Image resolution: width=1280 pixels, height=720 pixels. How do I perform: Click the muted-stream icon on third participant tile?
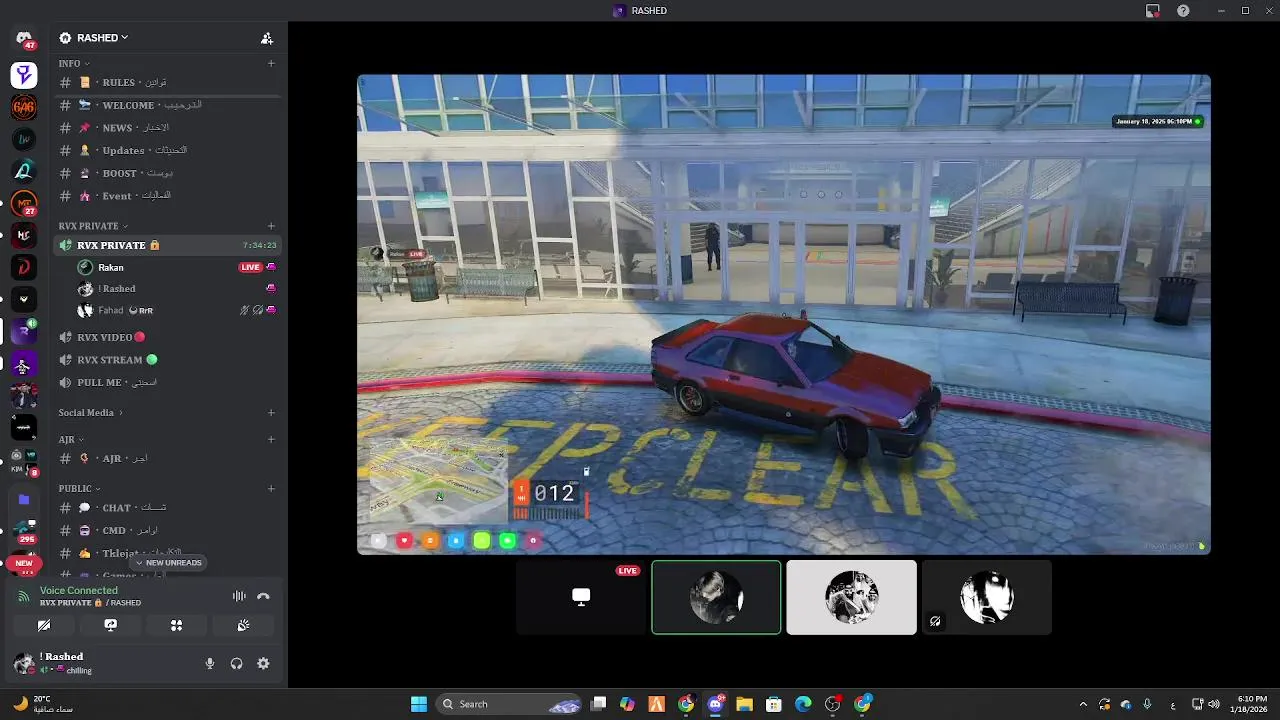(935, 621)
